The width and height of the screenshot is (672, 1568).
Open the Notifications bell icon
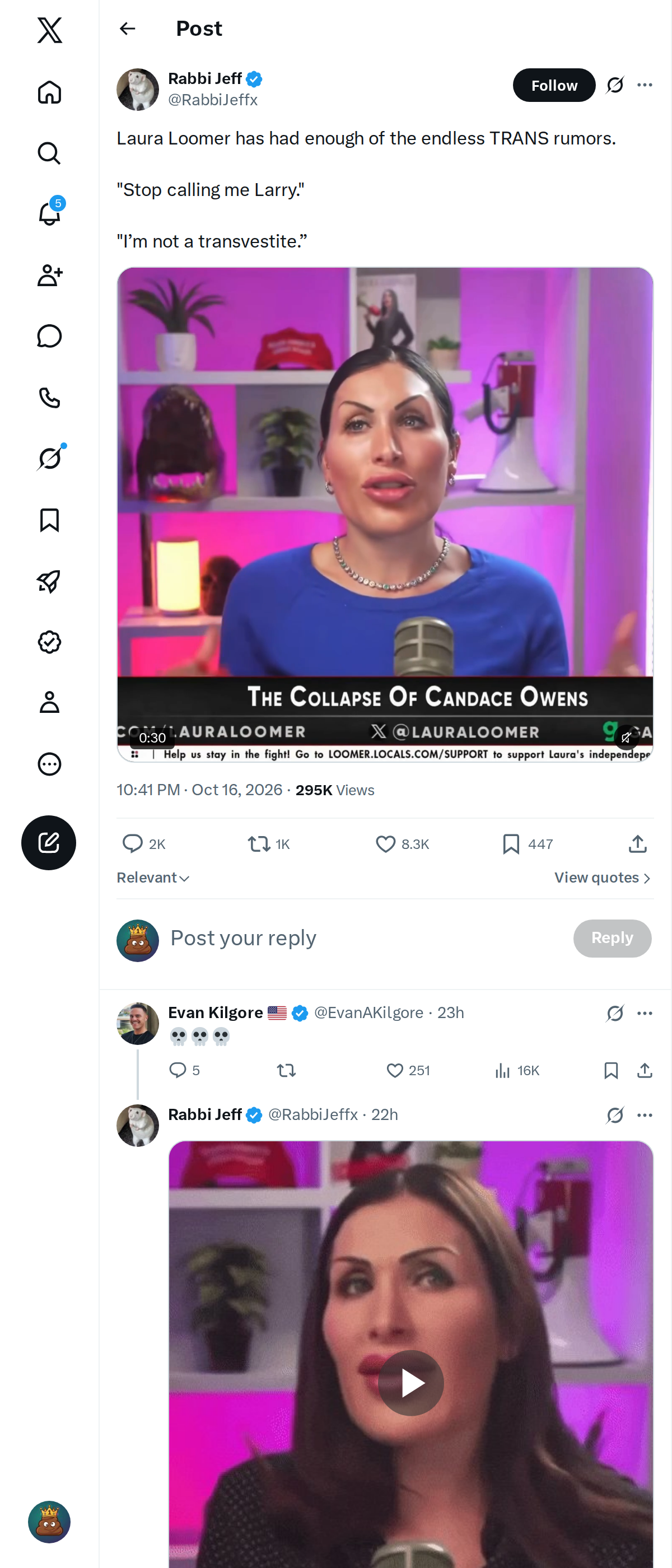point(49,214)
